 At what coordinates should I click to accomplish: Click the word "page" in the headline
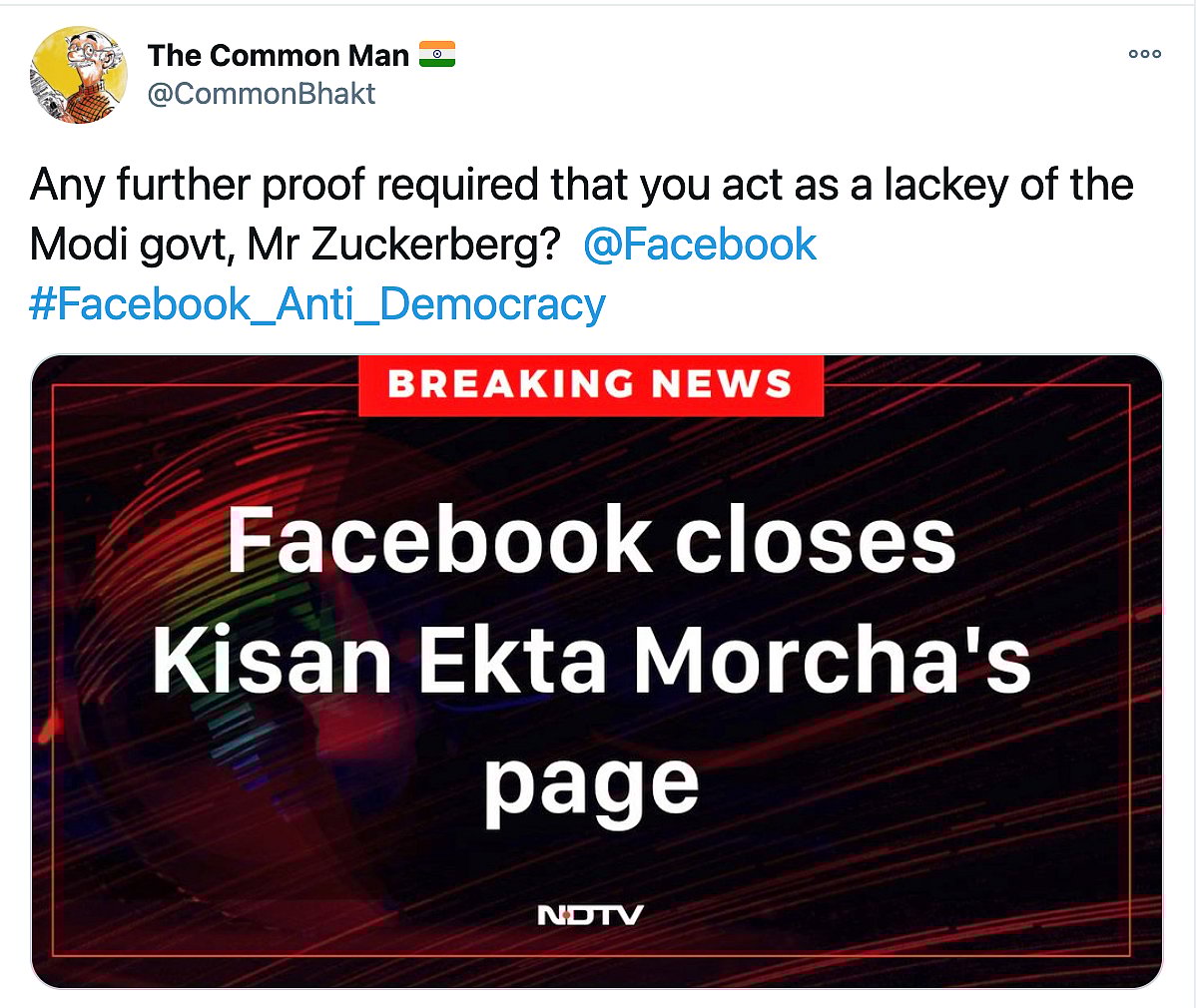click(591, 783)
